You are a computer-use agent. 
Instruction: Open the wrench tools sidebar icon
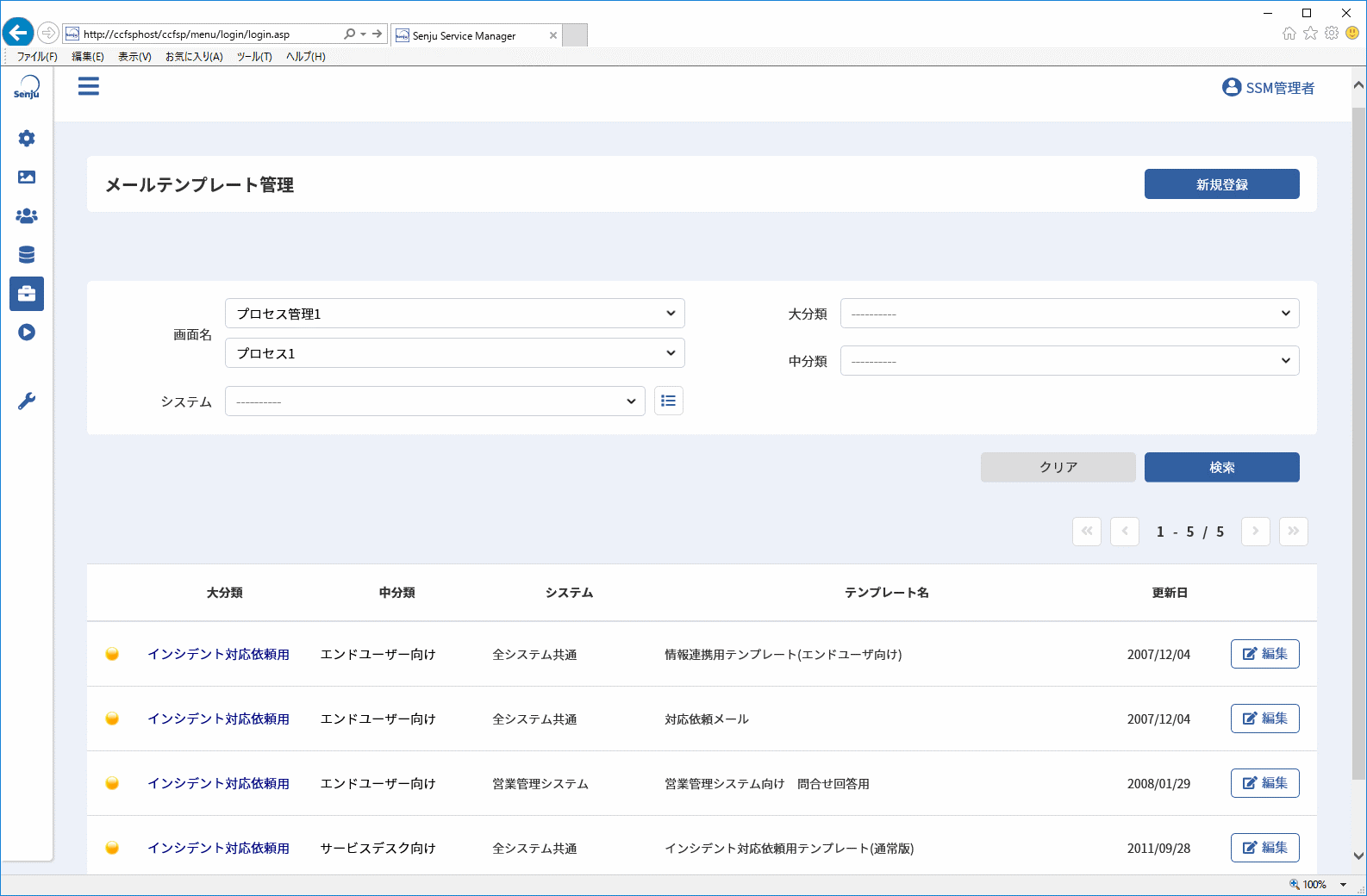point(27,401)
